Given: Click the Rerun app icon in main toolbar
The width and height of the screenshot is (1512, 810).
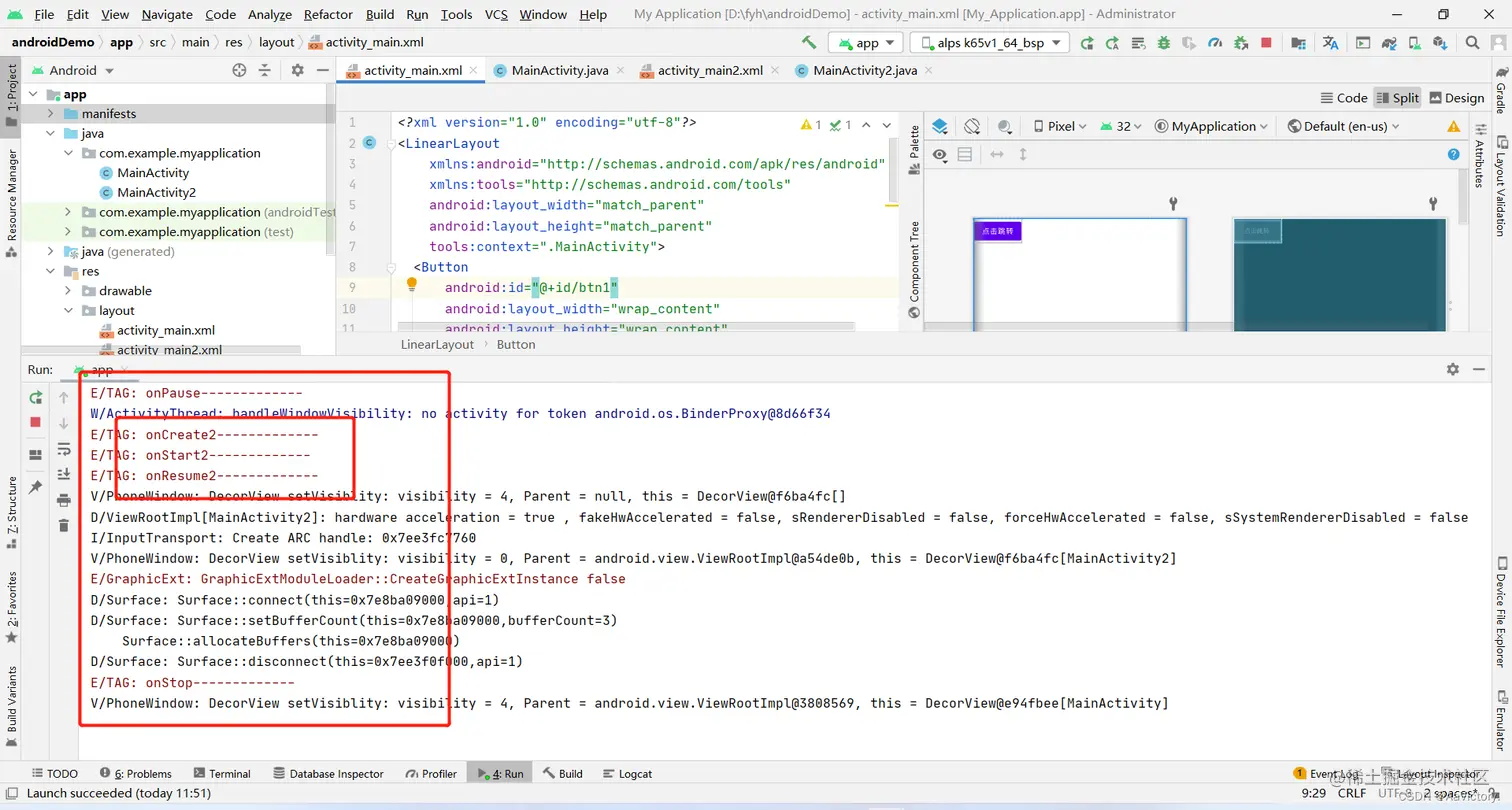Looking at the screenshot, I should point(1087,43).
